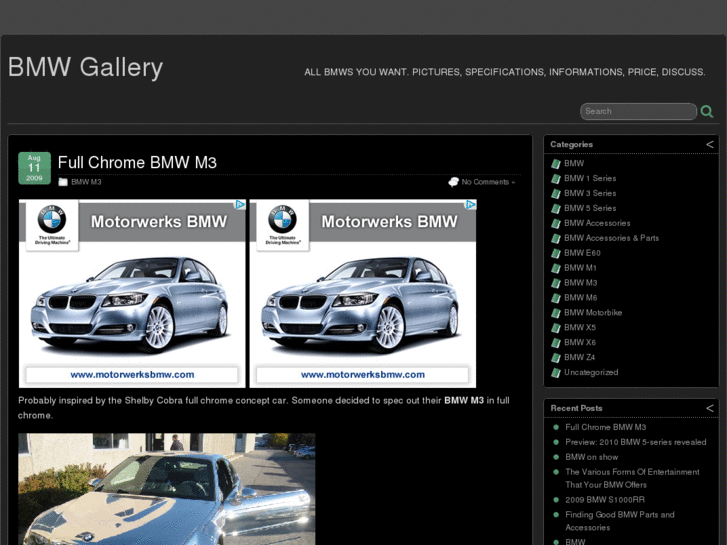The image size is (727, 545).
Task: Click the speech bubble comments icon
Action: tap(453, 182)
